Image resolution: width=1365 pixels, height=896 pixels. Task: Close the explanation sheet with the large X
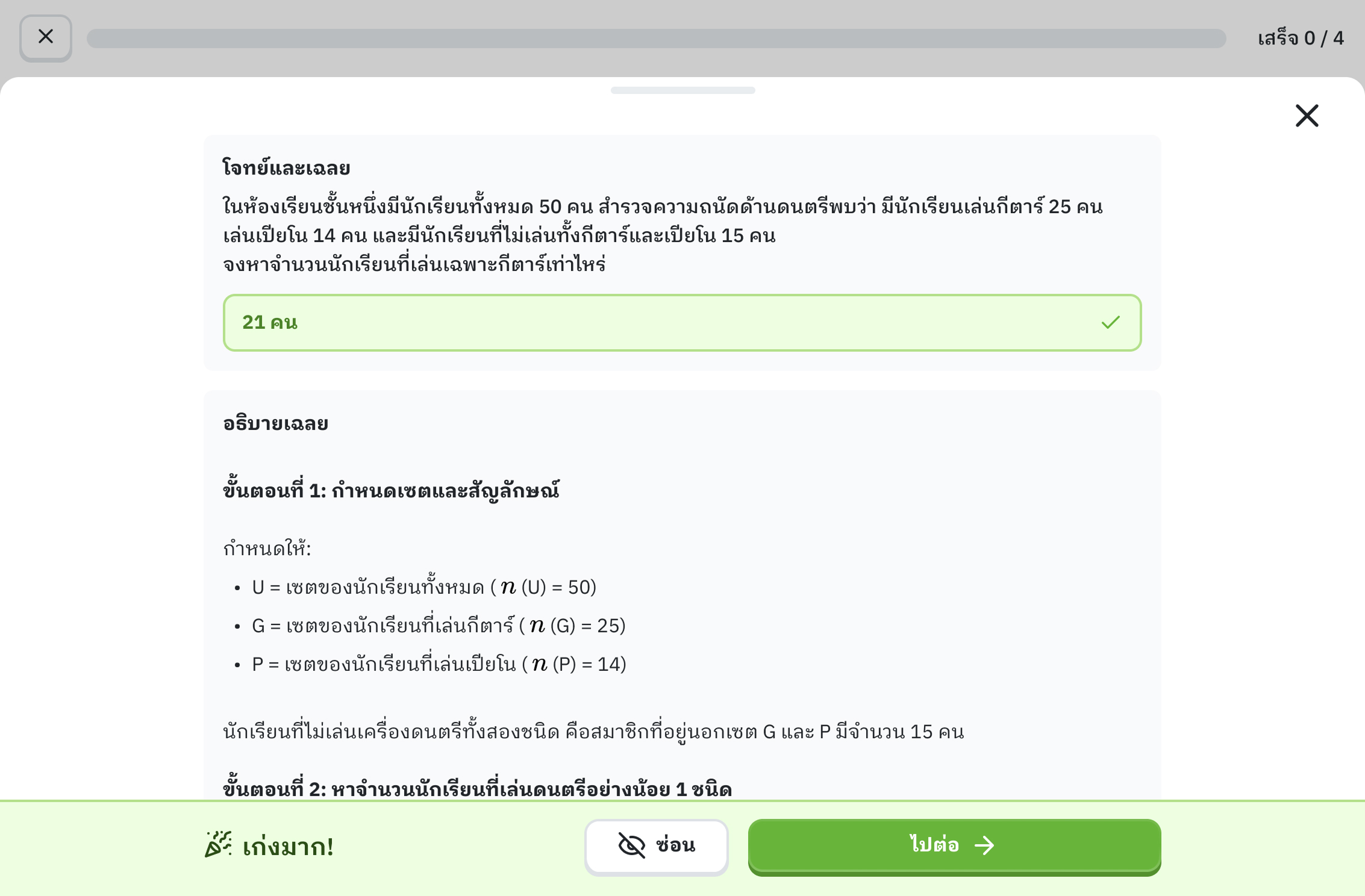(1307, 116)
